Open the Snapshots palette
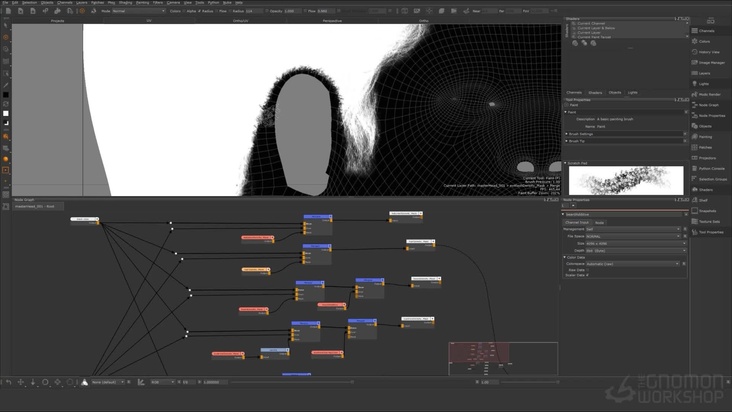 coord(708,210)
